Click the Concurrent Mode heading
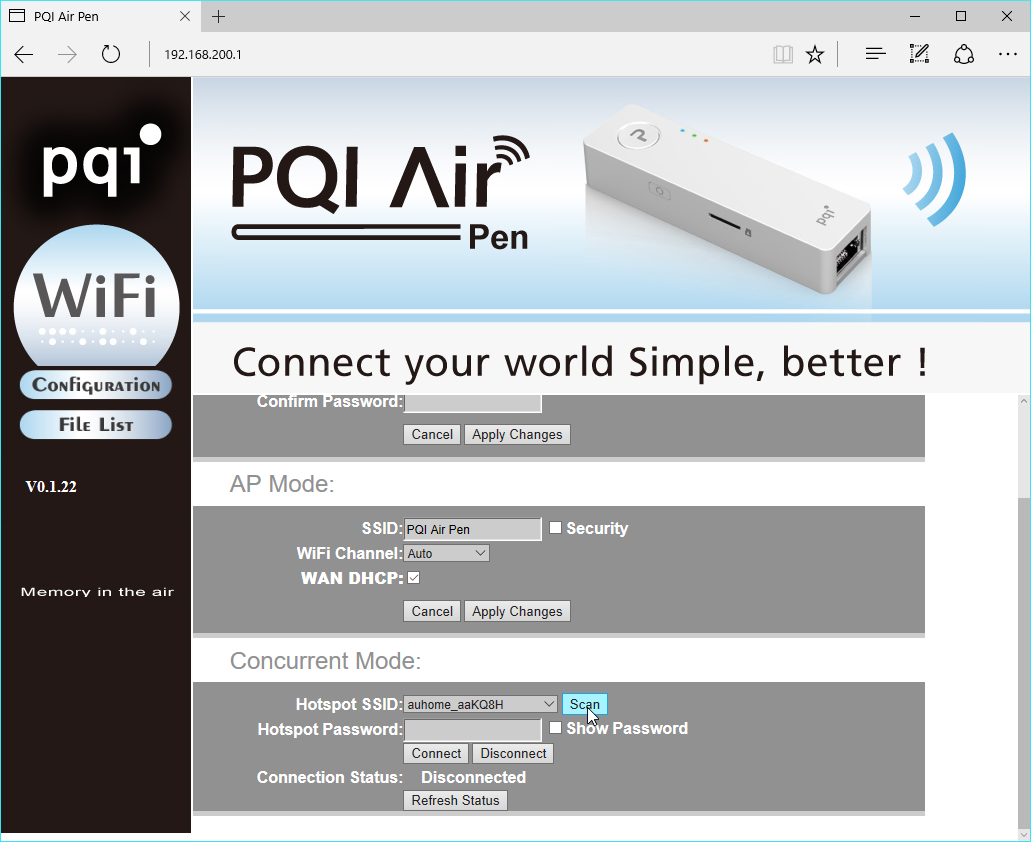 (325, 661)
